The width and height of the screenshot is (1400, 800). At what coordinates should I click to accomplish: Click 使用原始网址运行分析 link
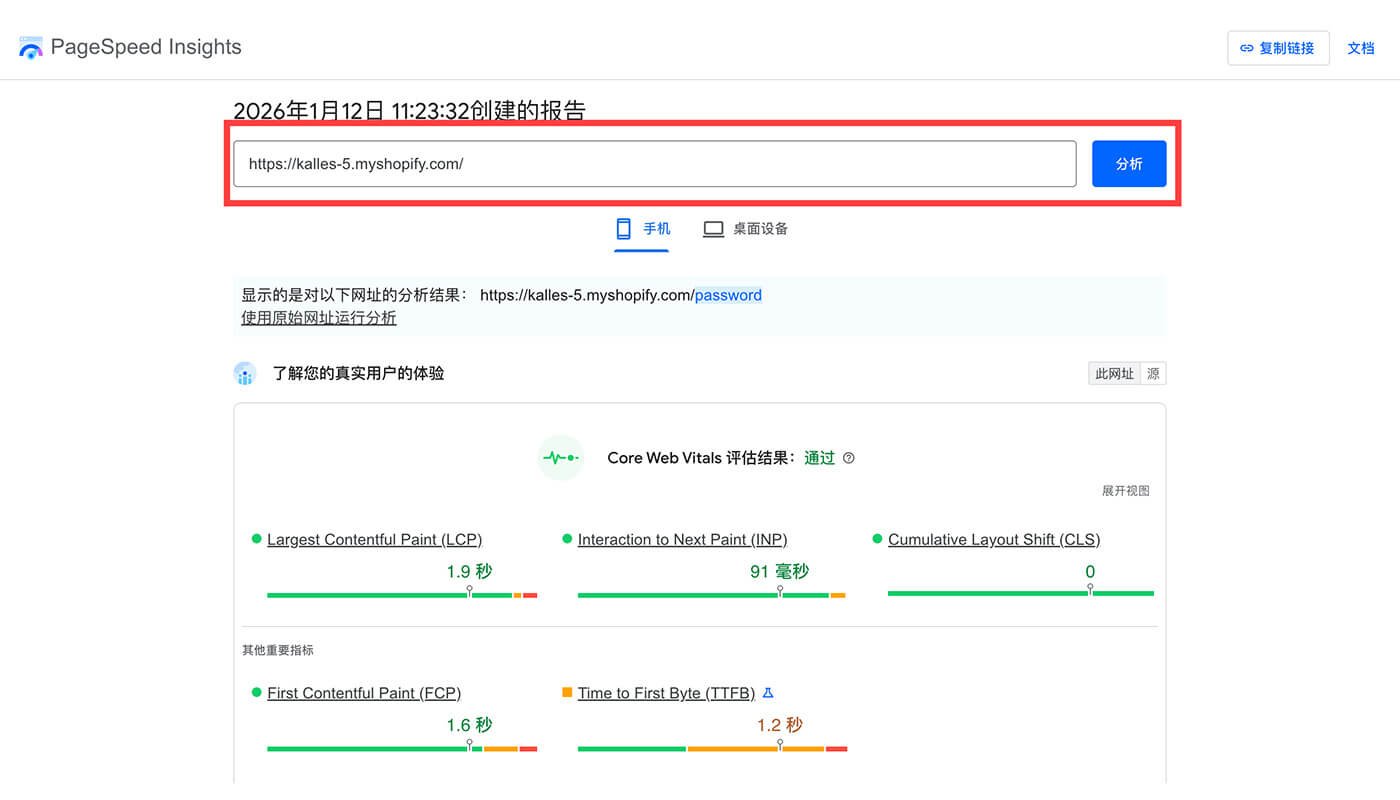tap(318, 318)
